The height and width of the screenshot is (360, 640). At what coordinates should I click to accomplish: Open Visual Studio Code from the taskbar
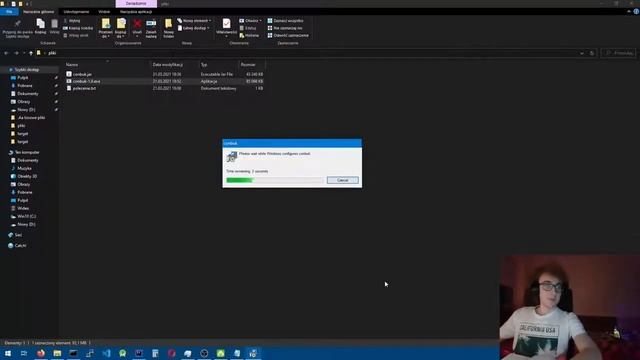[x=106, y=353]
